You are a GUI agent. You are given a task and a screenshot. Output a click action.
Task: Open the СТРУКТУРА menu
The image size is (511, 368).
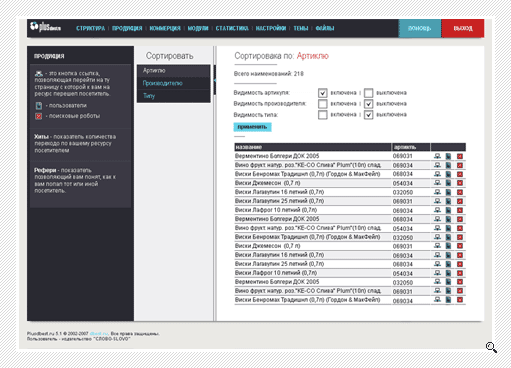[90, 28]
